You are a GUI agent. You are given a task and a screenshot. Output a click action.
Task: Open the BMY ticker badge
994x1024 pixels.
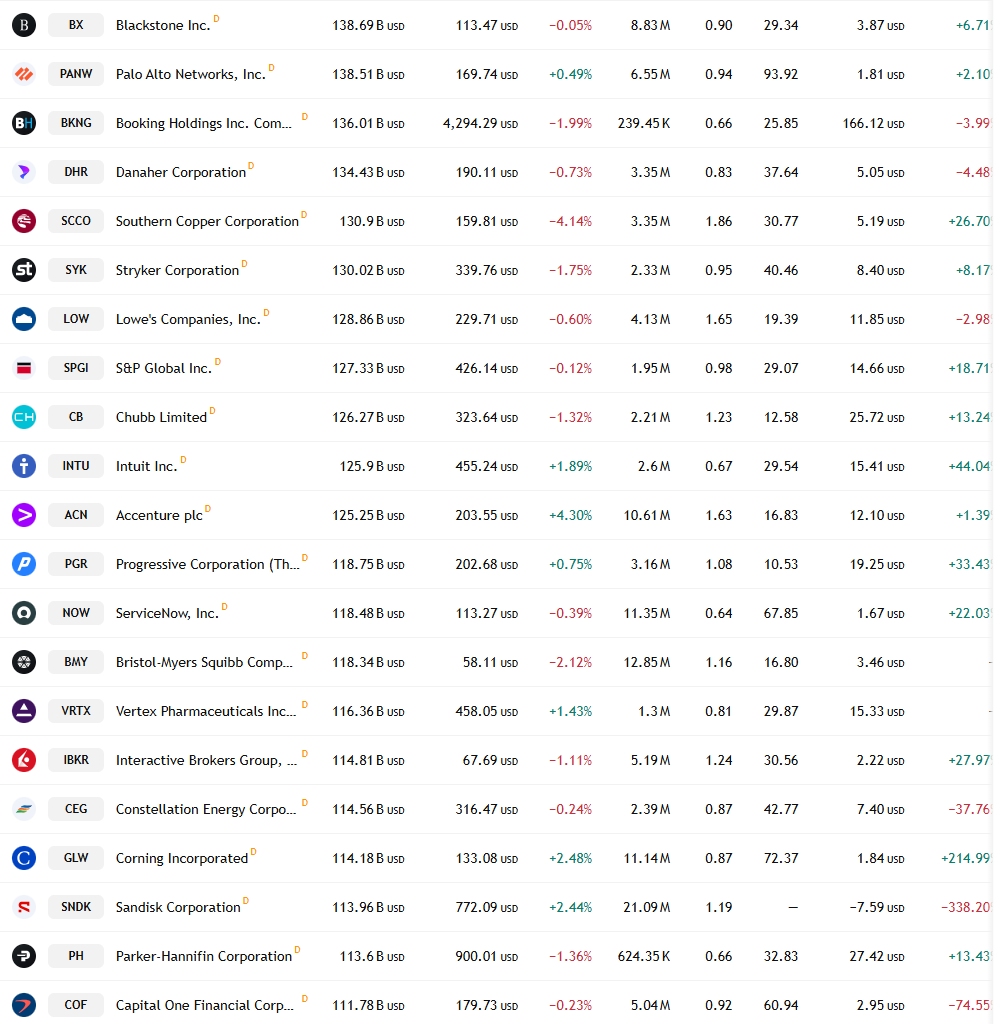76,662
